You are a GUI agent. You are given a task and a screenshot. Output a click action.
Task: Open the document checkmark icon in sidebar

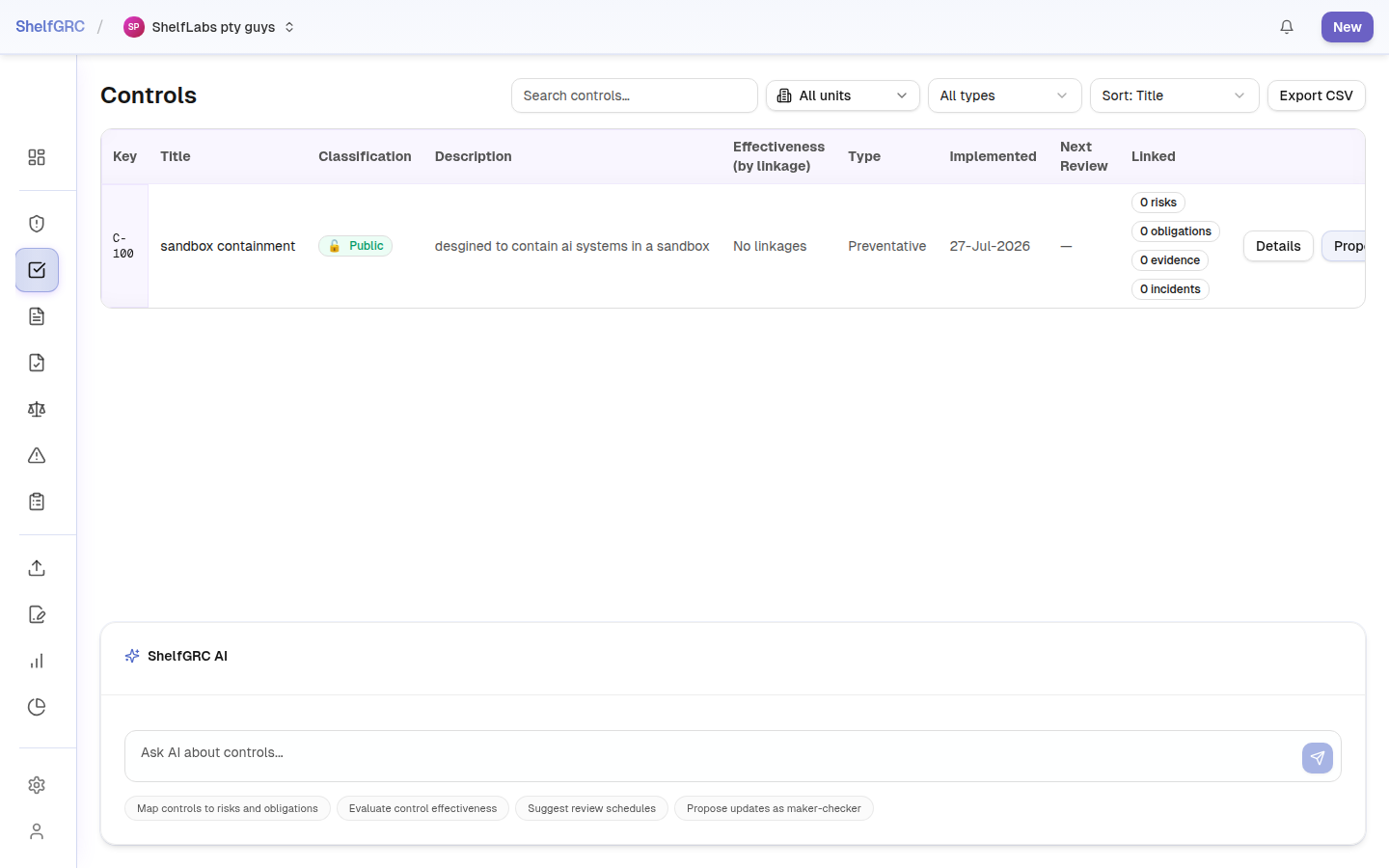click(x=37, y=363)
